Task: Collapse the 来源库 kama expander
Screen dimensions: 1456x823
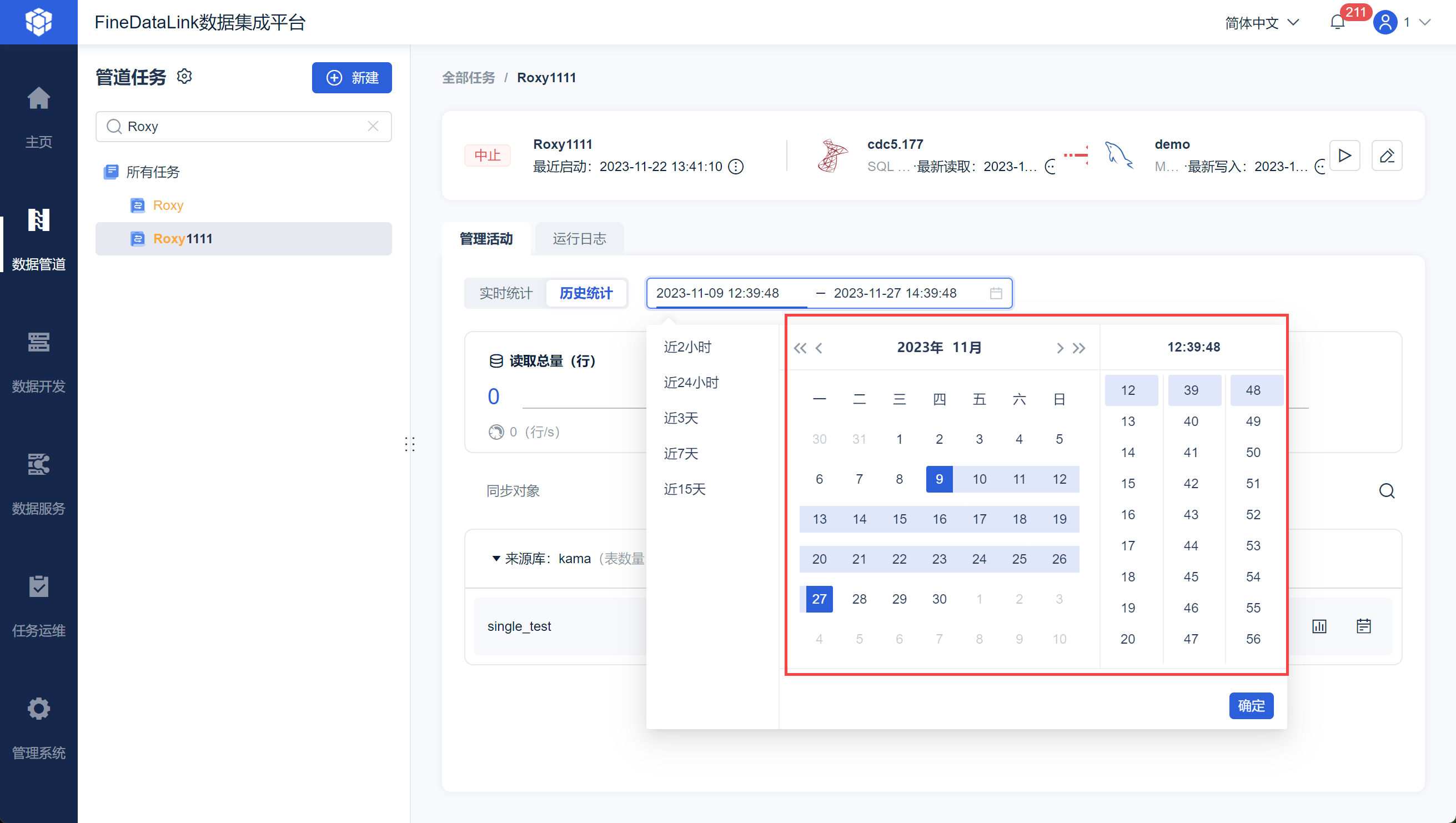Action: point(496,559)
